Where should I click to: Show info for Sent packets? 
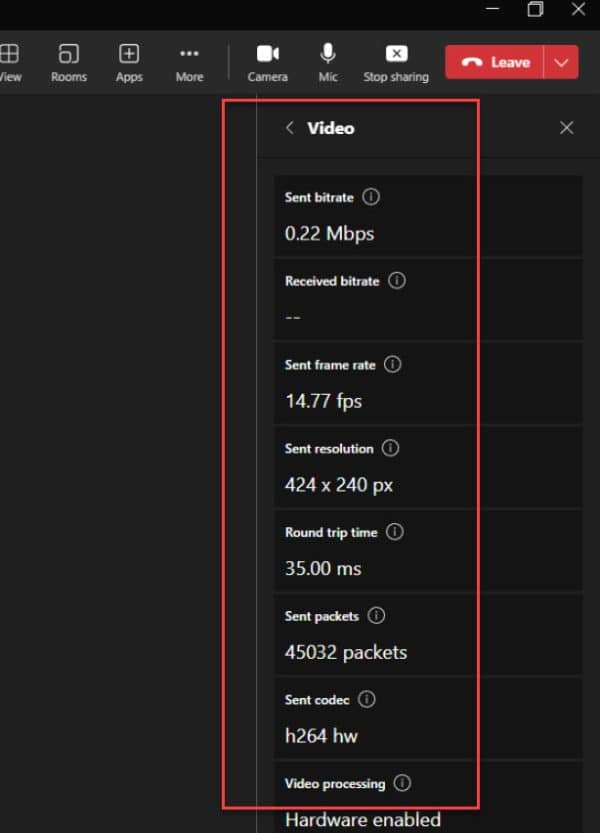377,616
